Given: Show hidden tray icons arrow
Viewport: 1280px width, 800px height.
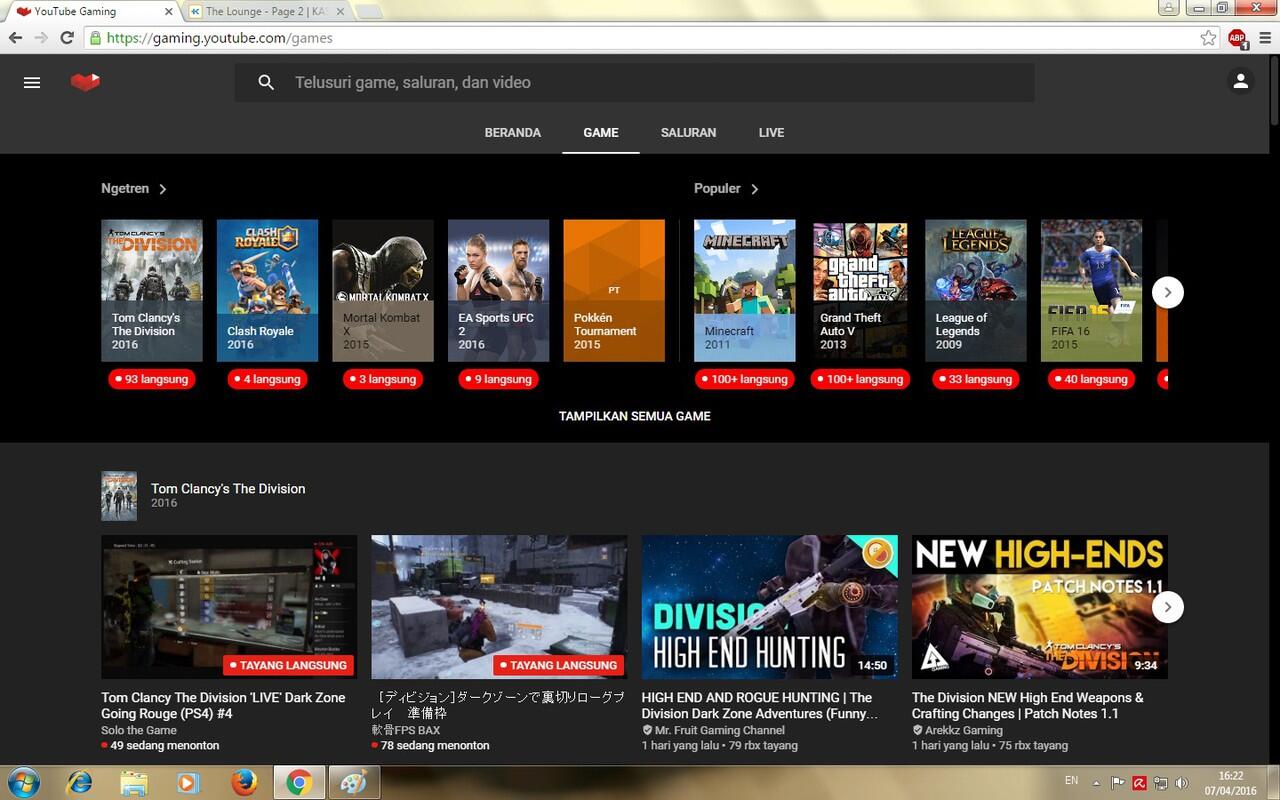Looking at the screenshot, I should (1096, 783).
